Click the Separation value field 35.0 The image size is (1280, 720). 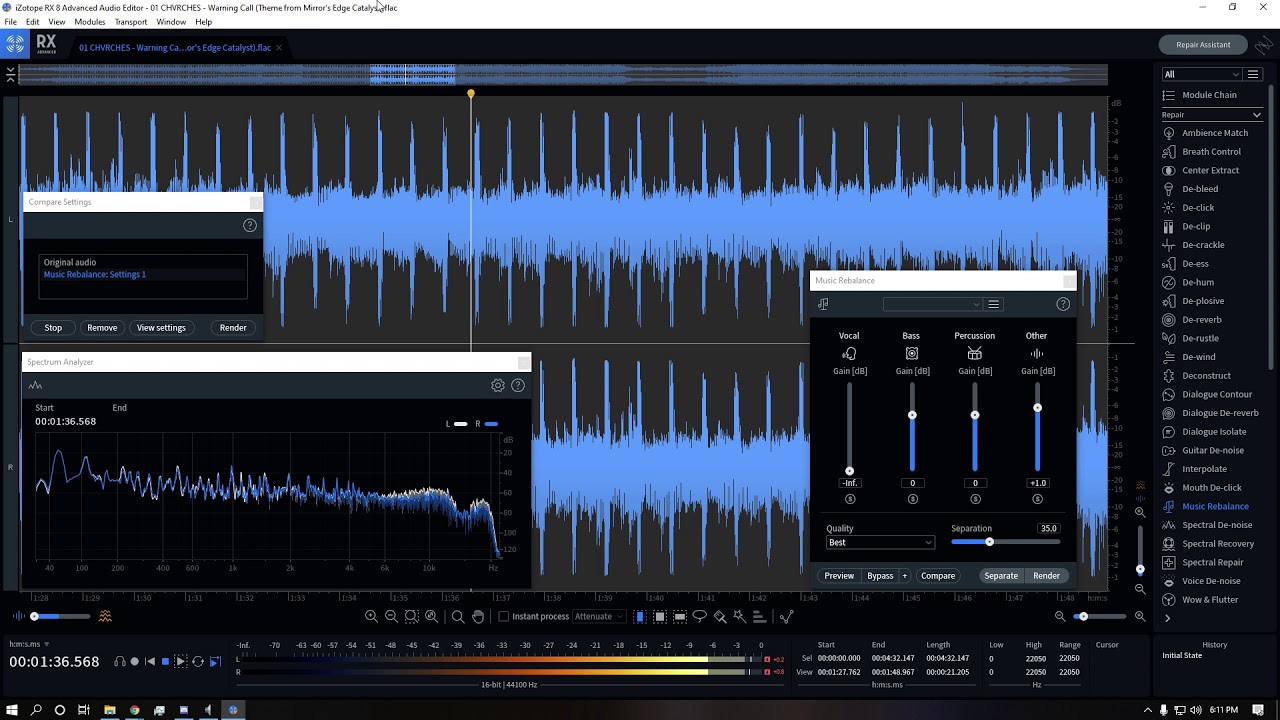pos(1048,528)
